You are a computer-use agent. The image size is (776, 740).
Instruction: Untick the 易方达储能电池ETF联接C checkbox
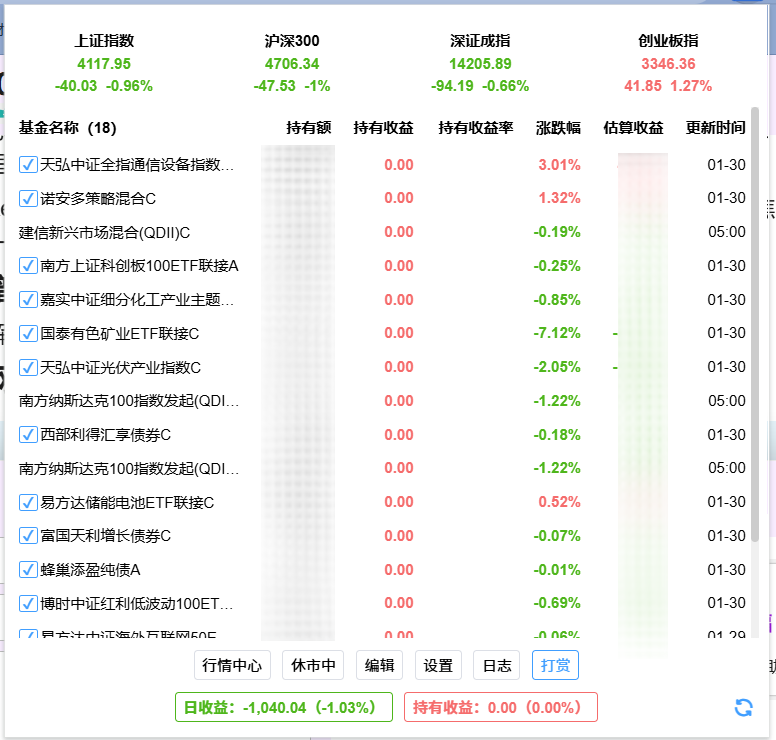click(28, 502)
